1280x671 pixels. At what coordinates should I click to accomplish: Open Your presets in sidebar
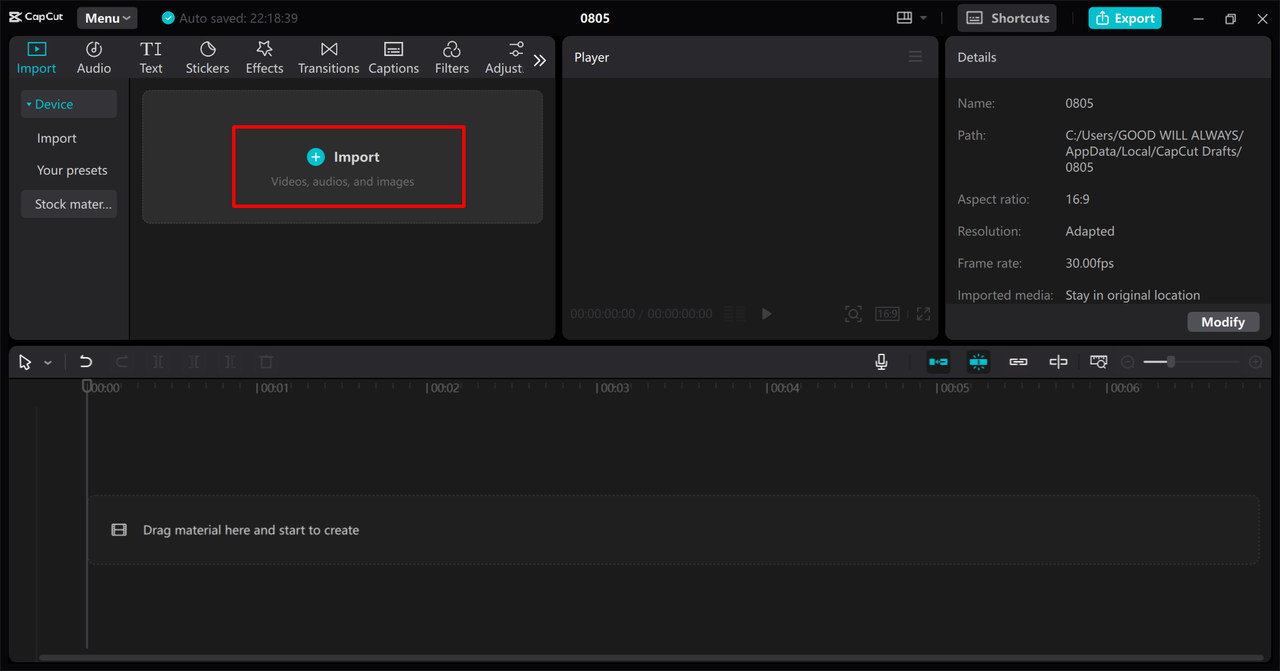pos(72,170)
